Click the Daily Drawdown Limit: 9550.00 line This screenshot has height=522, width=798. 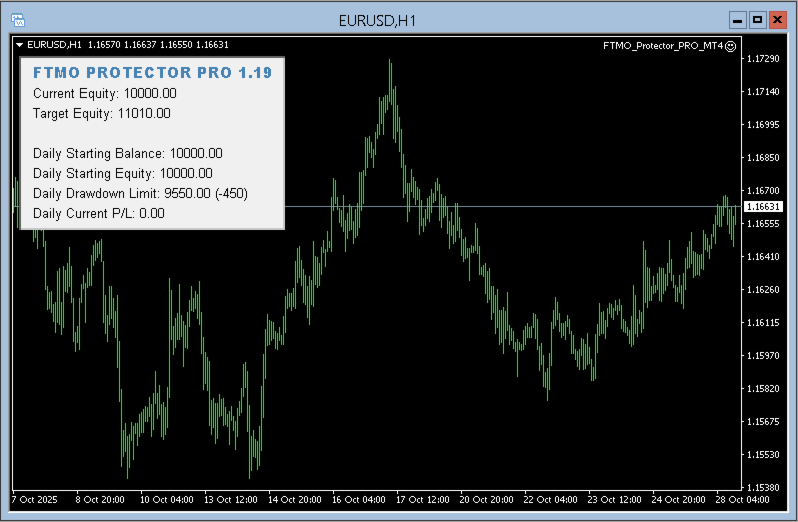point(140,193)
